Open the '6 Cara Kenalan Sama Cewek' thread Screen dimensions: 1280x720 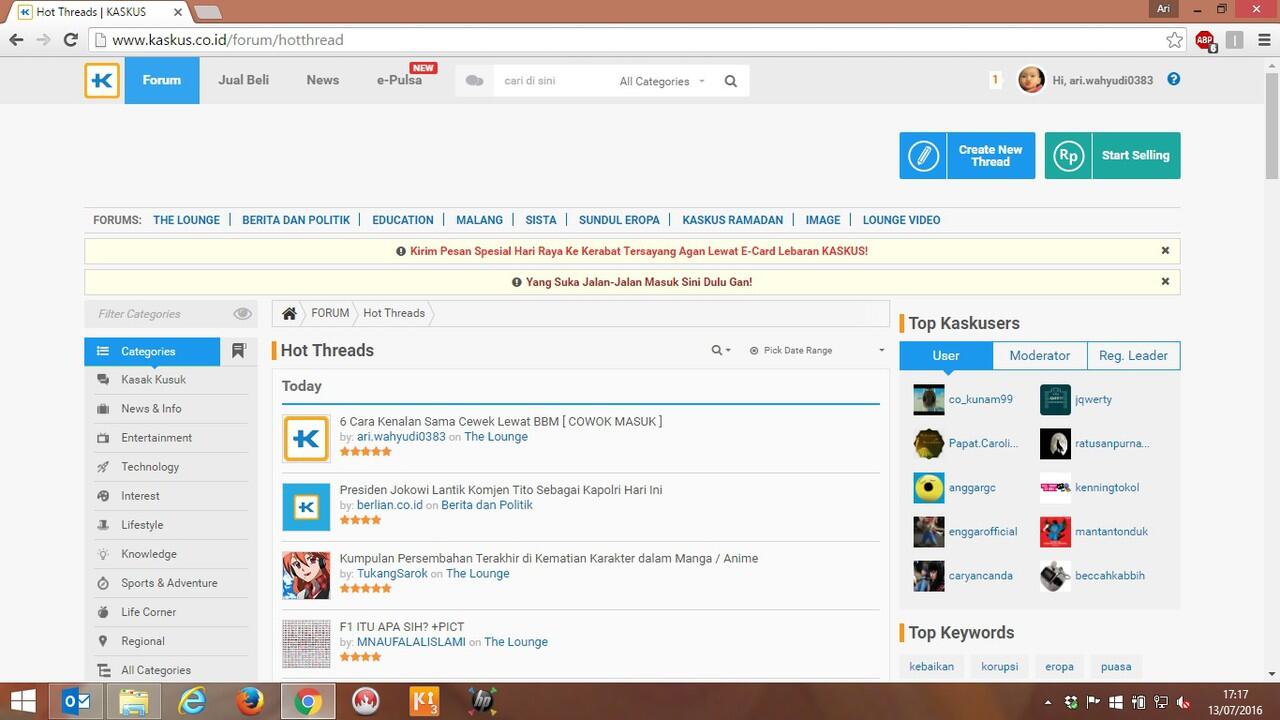500,421
